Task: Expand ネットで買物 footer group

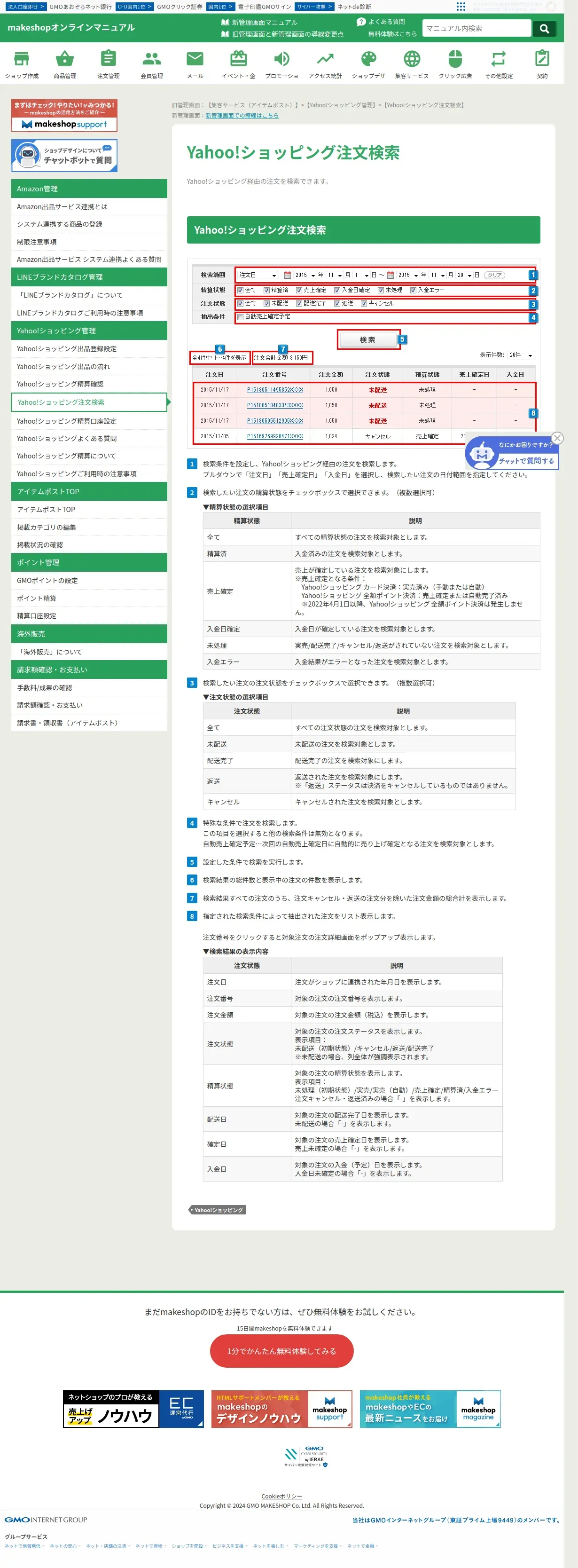Action: click(x=151, y=1545)
